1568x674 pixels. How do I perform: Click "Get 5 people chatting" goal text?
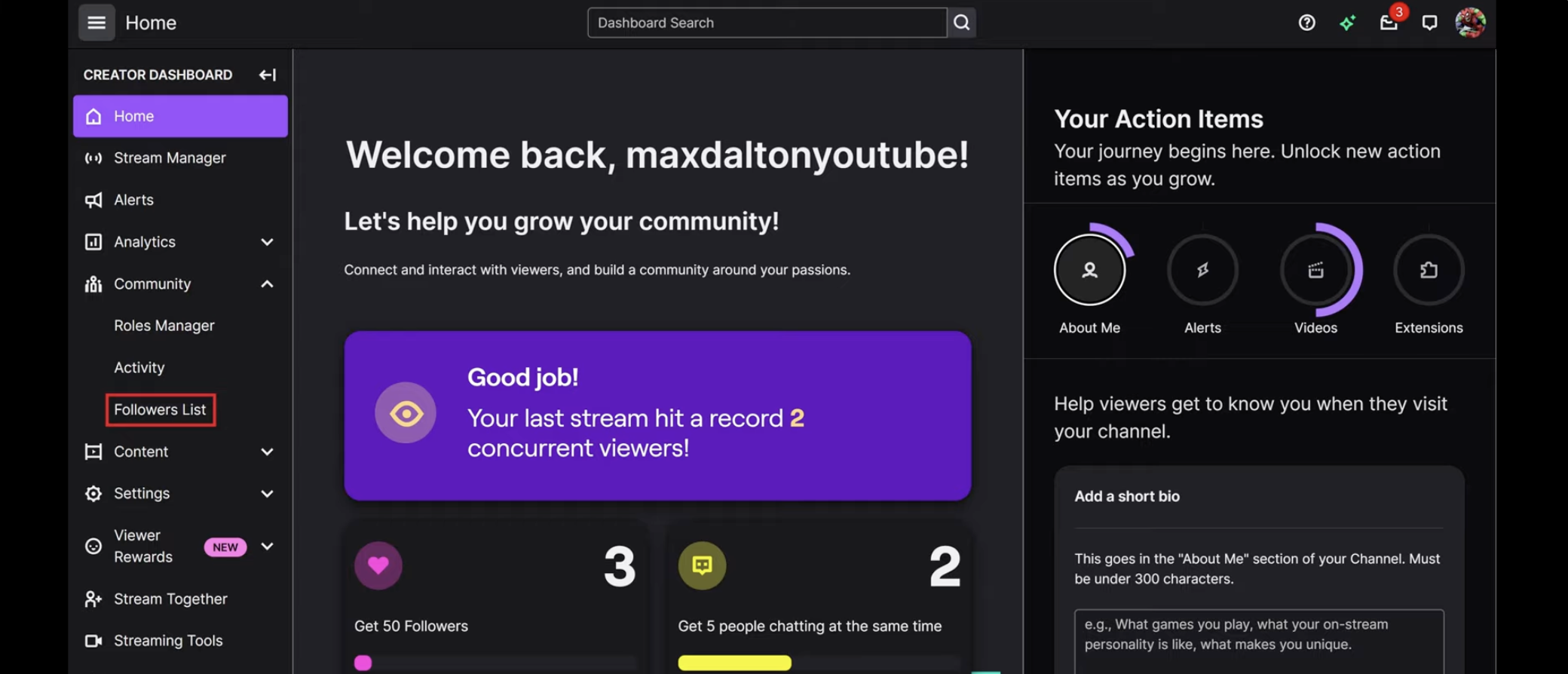810,627
